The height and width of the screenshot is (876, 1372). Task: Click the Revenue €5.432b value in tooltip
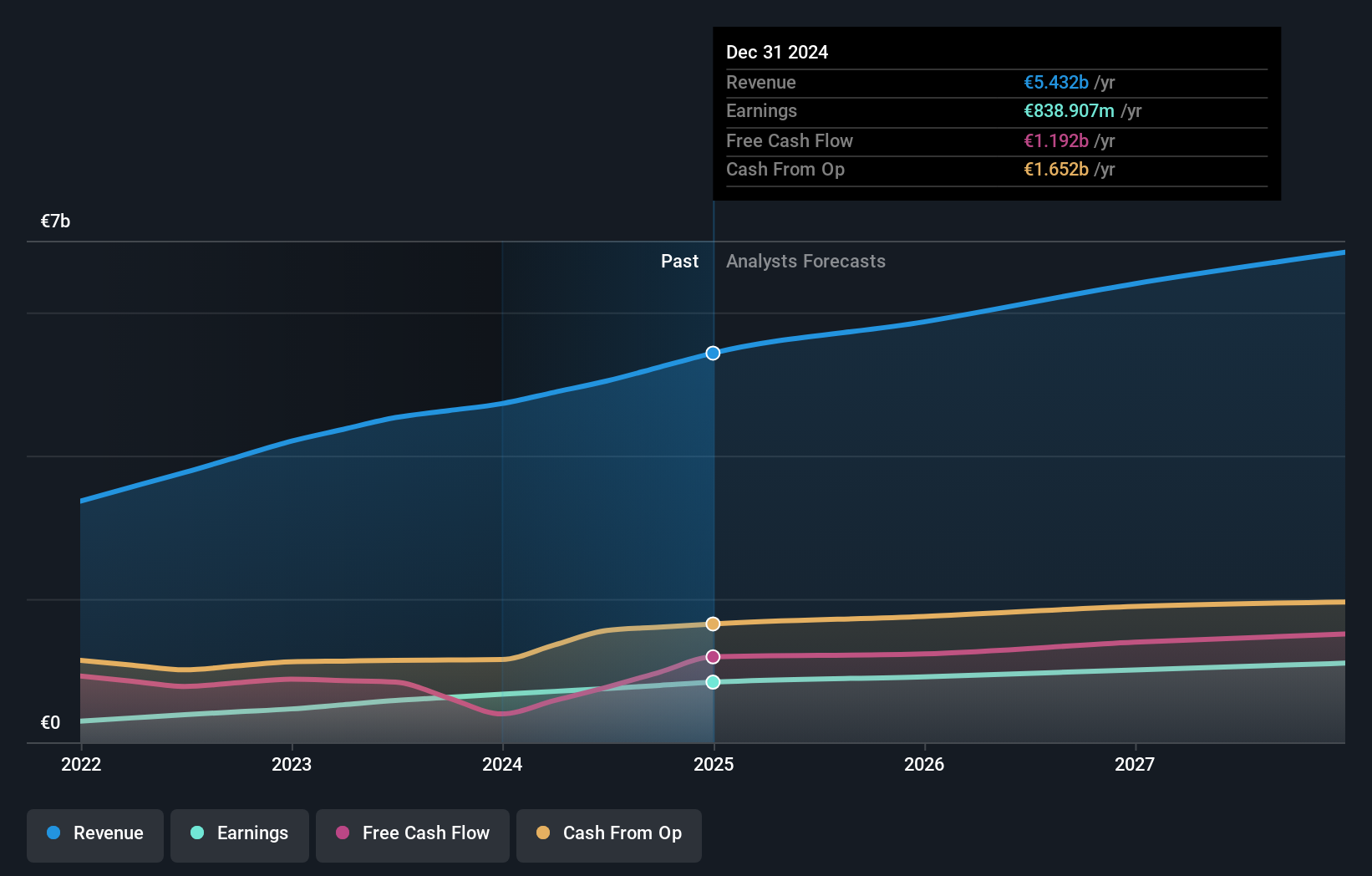(1055, 82)
